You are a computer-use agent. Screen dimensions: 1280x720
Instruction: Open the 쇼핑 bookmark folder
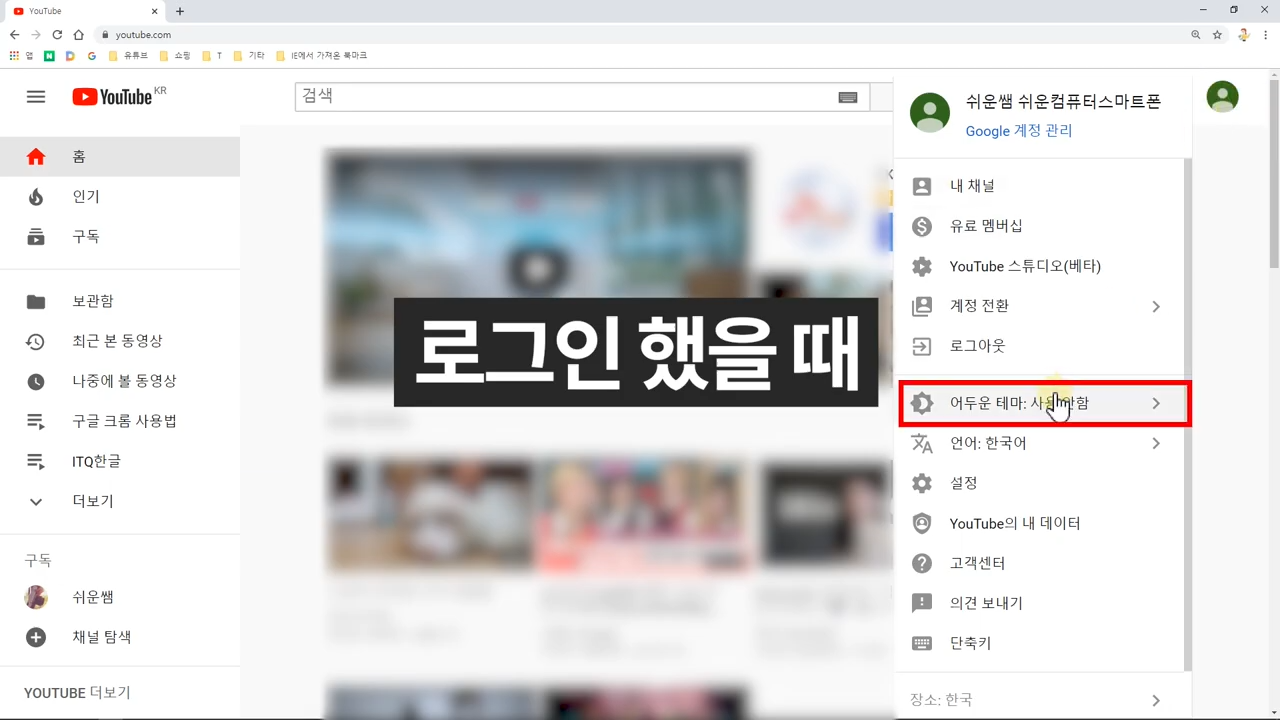(175, 56)
